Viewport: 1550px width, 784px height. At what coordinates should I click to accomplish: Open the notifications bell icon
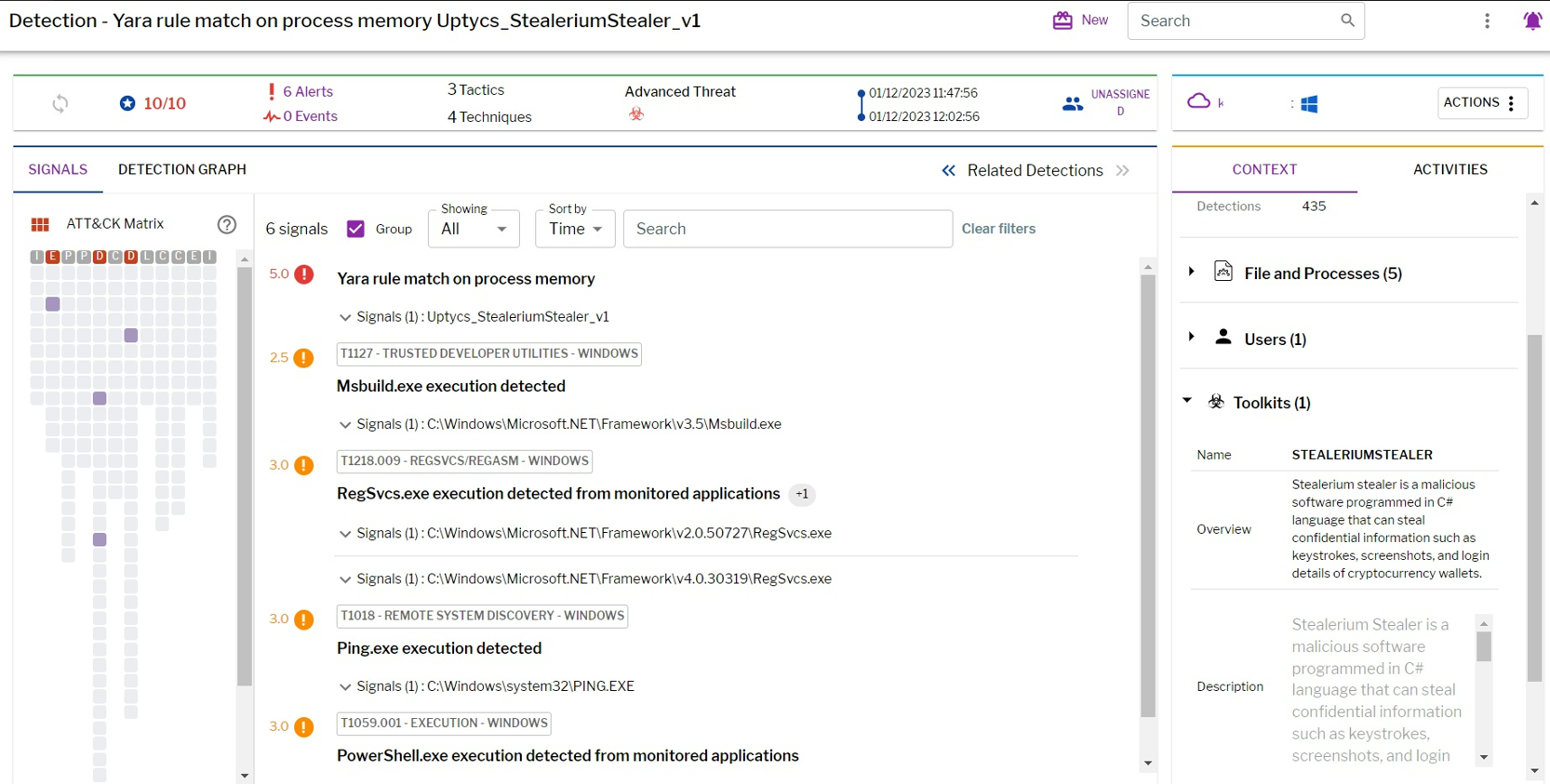1532,20
